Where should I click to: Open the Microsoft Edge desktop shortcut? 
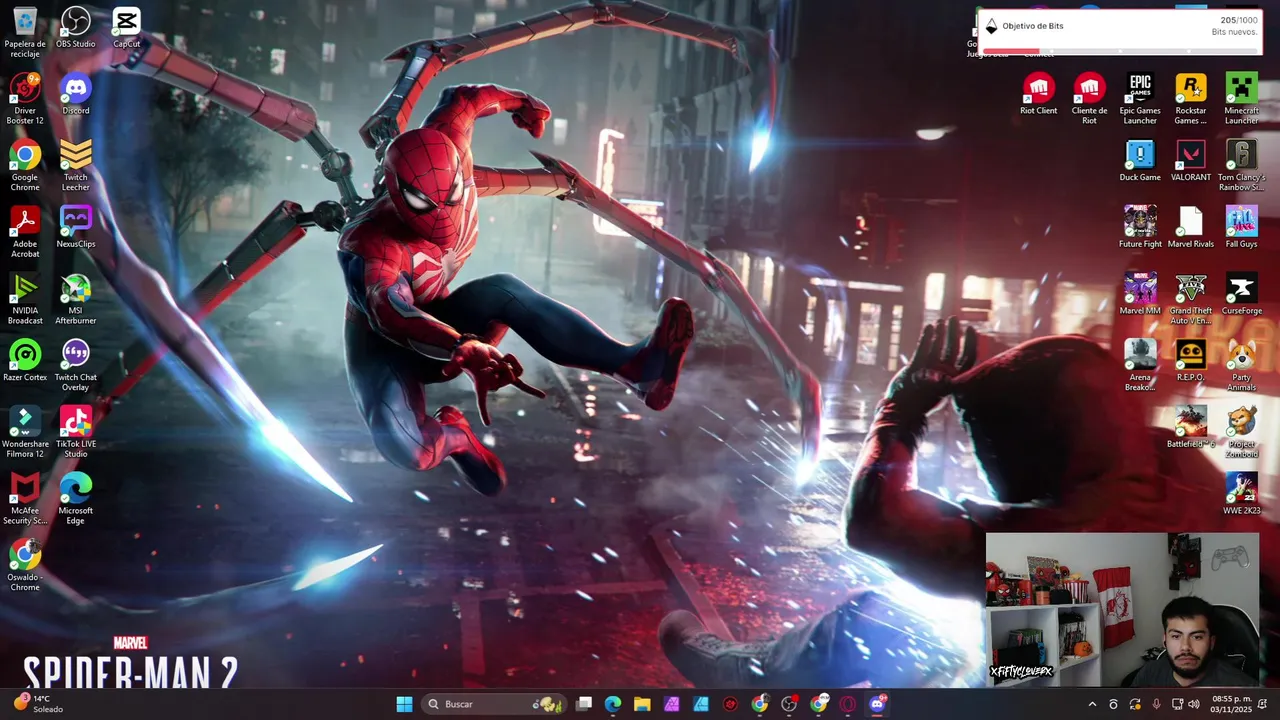pyautogui.click(x=76, y=500)
